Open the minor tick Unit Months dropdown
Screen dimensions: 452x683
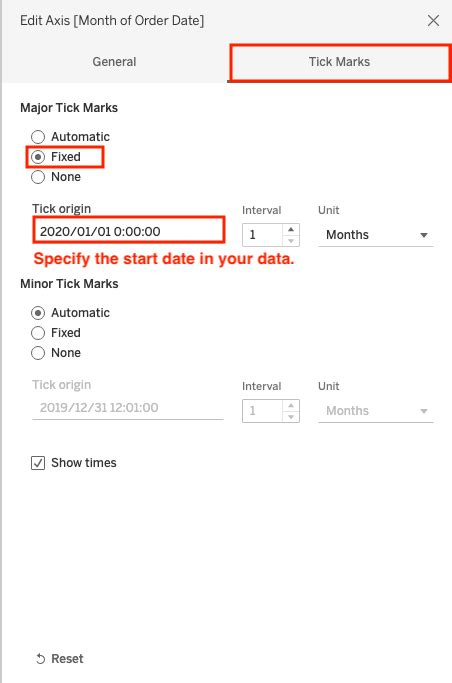point(376,411)
